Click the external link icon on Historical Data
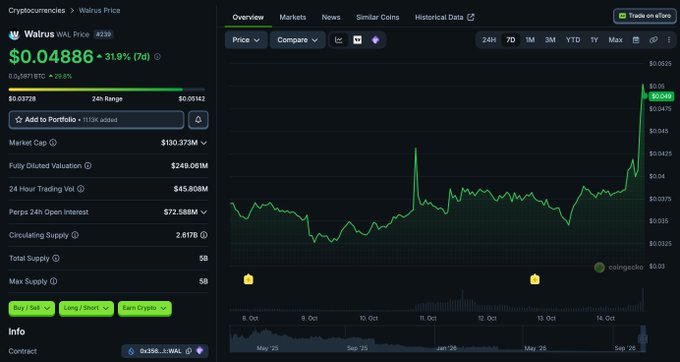The width and height of the screenshot is (680, 362). click(471, 17)
